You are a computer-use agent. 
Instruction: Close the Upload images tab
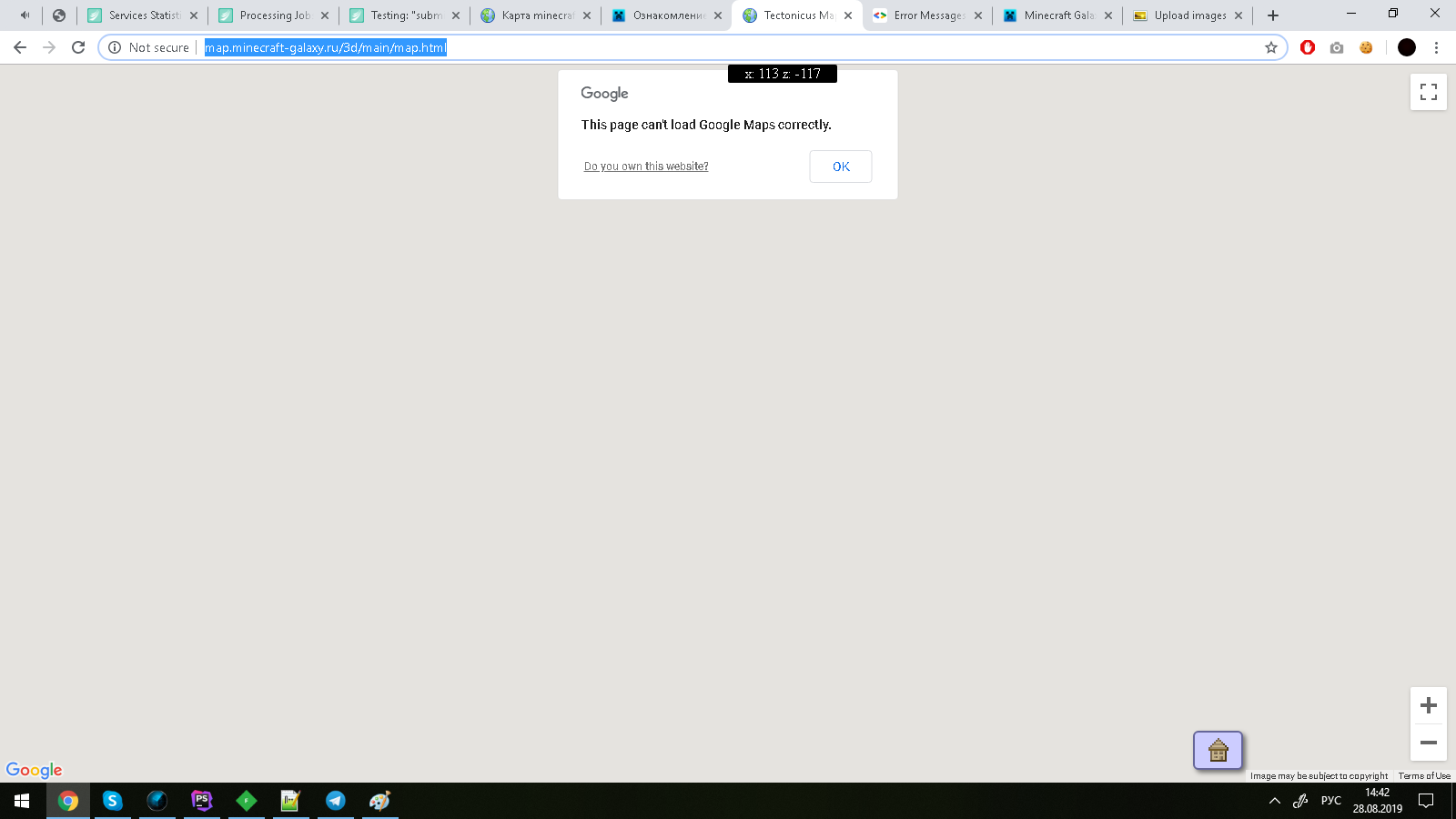1239,15
